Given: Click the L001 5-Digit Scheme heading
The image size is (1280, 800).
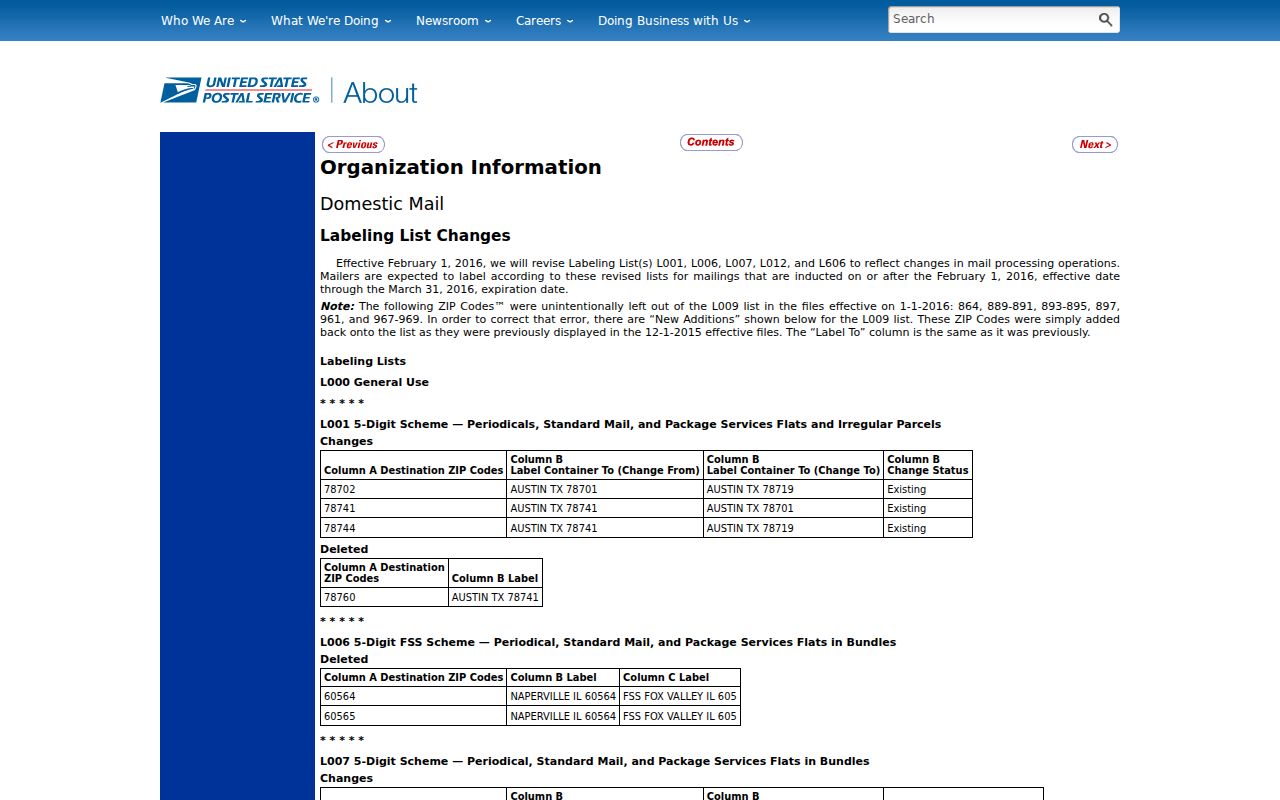Looking at the screenshot, I should coord(630,424).
